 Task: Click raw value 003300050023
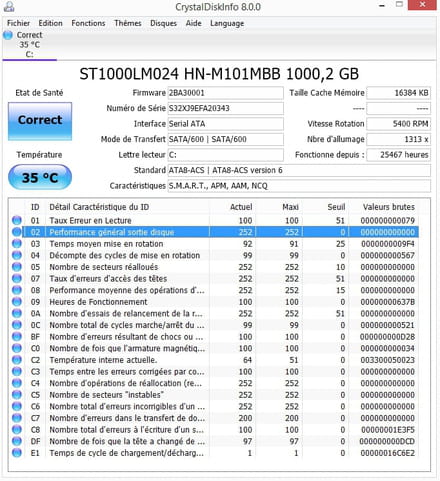[x=388, y=360]
